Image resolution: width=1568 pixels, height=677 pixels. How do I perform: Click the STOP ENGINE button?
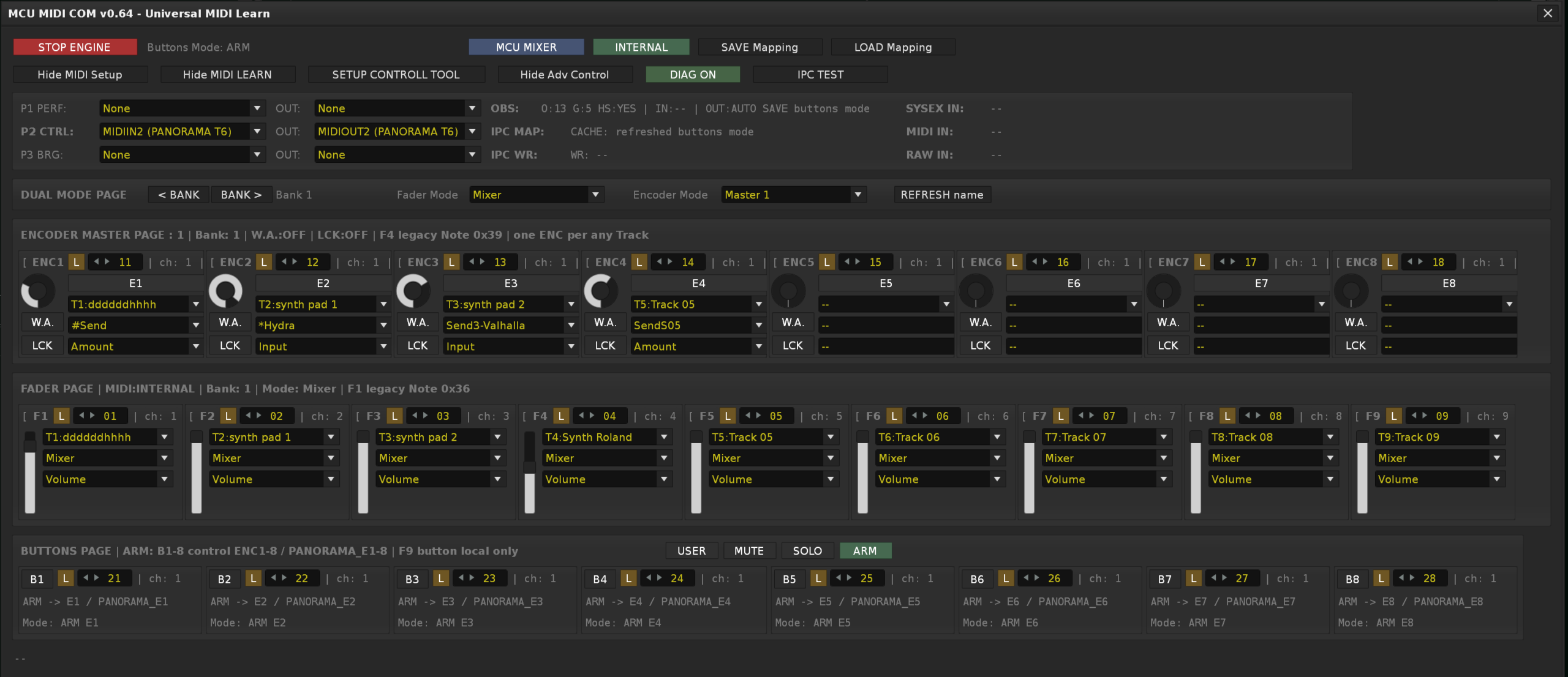(x=75, y=47)
